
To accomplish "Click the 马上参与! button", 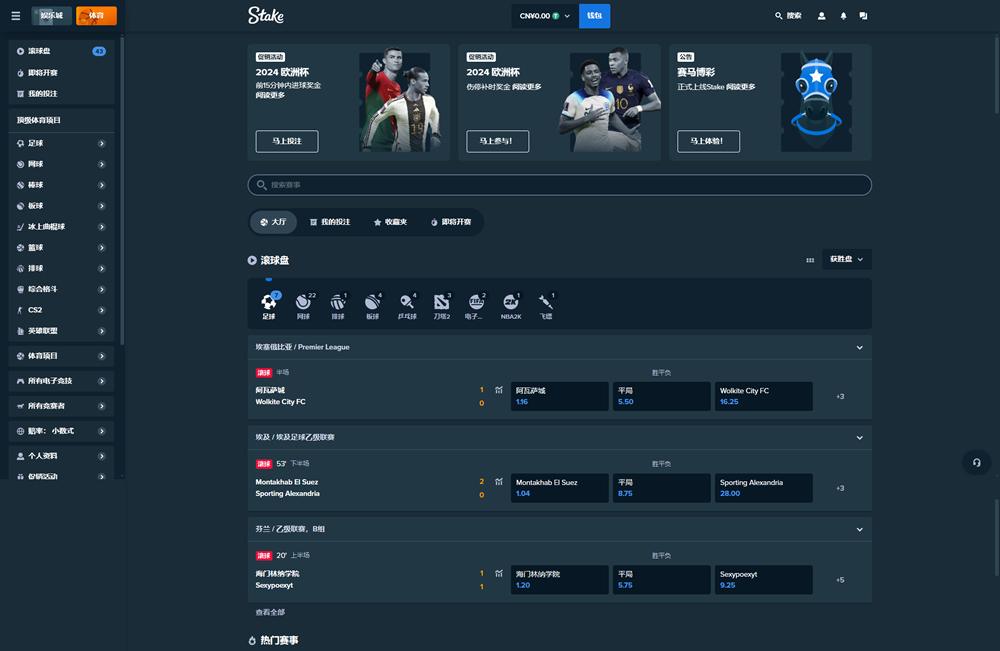I will click(497, 141).
